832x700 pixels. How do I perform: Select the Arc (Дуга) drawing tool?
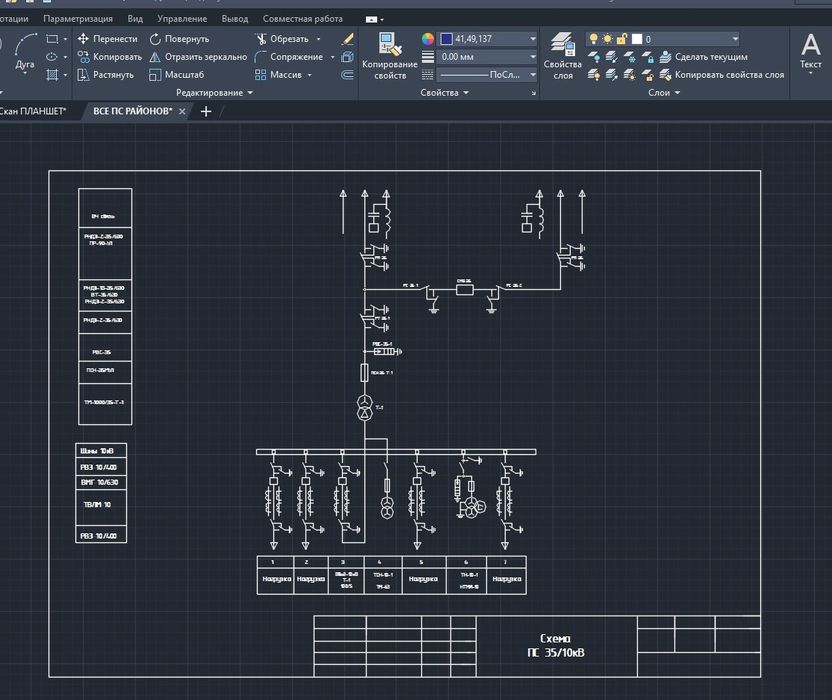click(25, 52)
